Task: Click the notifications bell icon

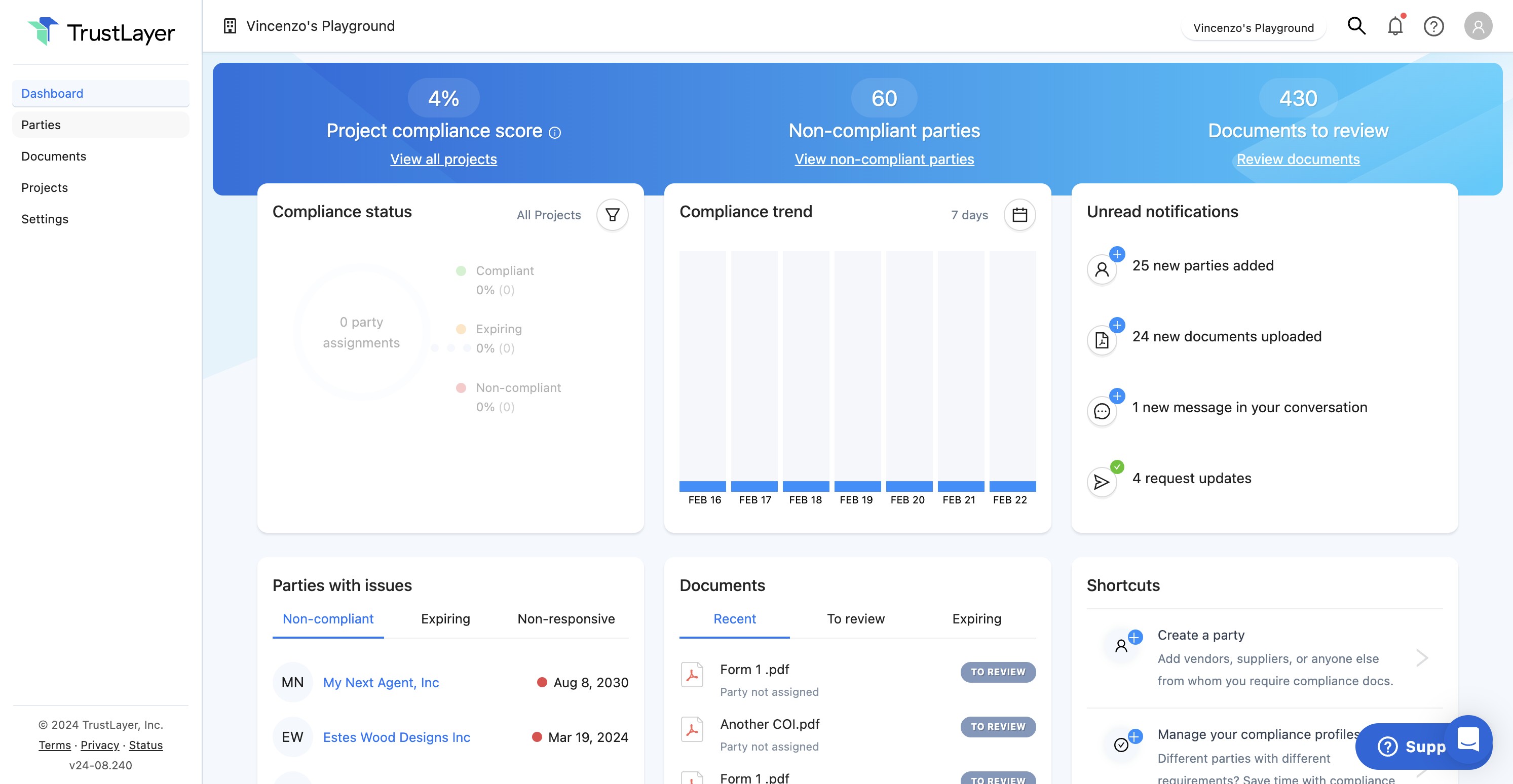Action: [1395, 26]
